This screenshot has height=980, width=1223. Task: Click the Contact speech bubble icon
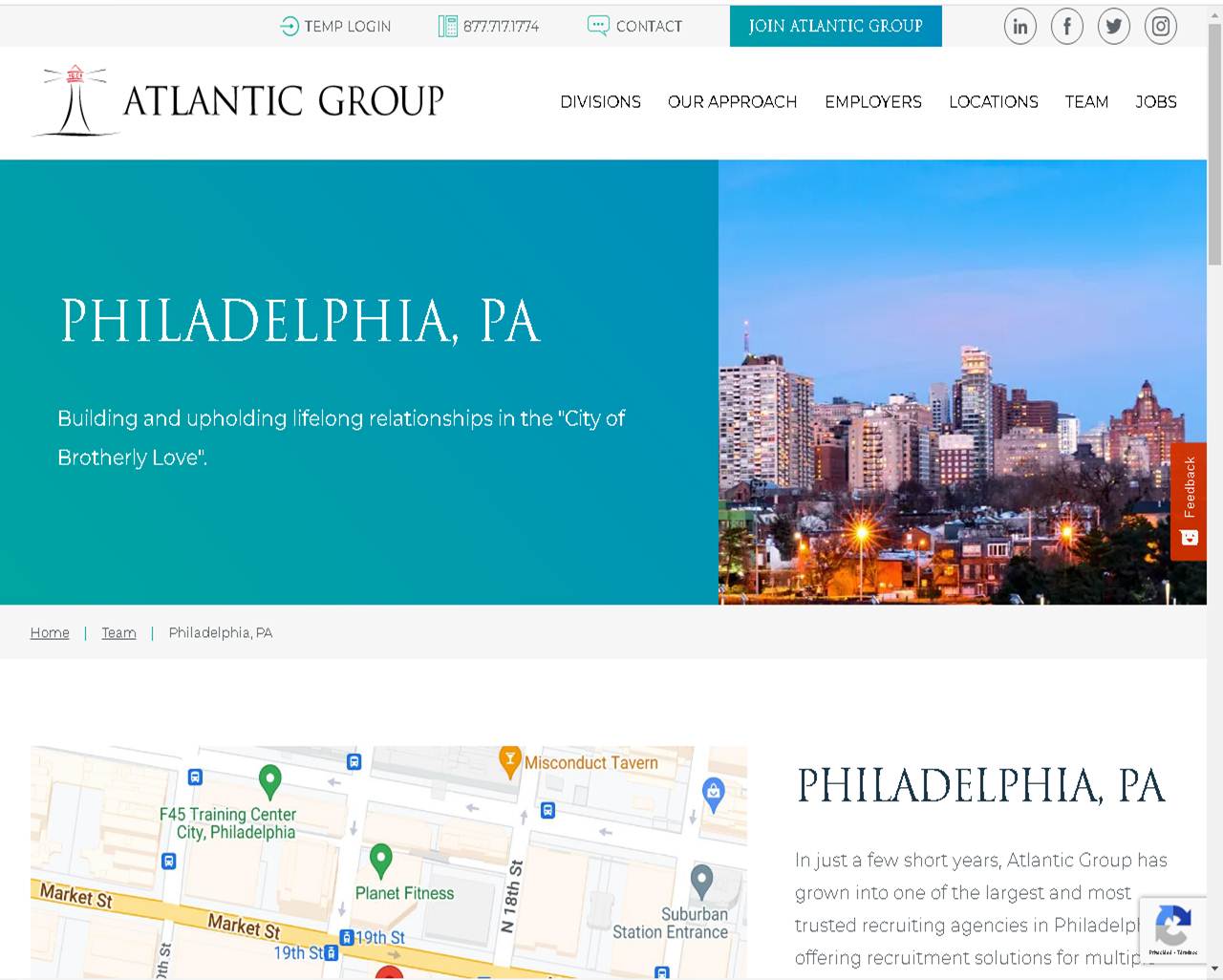(x=598, y=26)
